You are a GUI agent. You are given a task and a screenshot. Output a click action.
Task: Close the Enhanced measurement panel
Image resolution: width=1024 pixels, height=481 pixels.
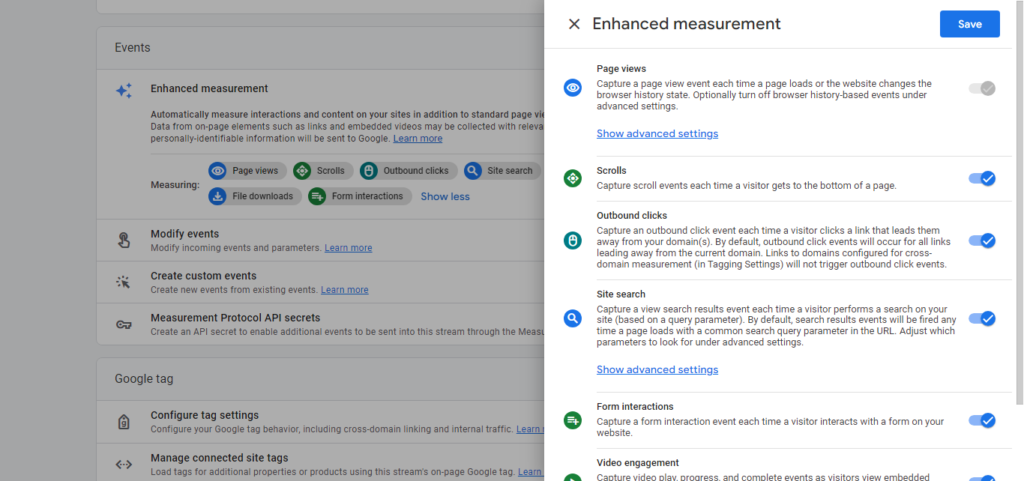[574, 24]
